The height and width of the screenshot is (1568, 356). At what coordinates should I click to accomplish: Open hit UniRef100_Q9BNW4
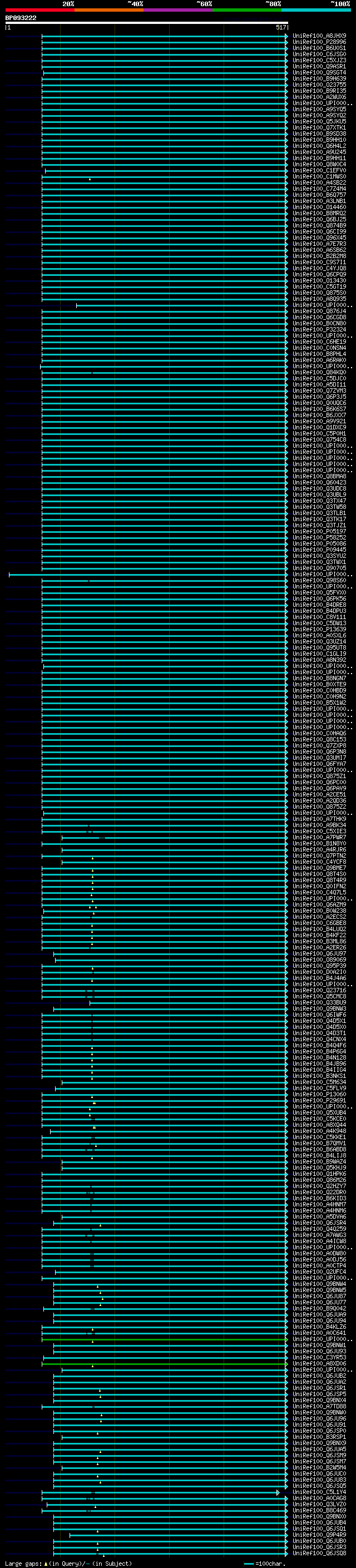(x=319, y=1284)
